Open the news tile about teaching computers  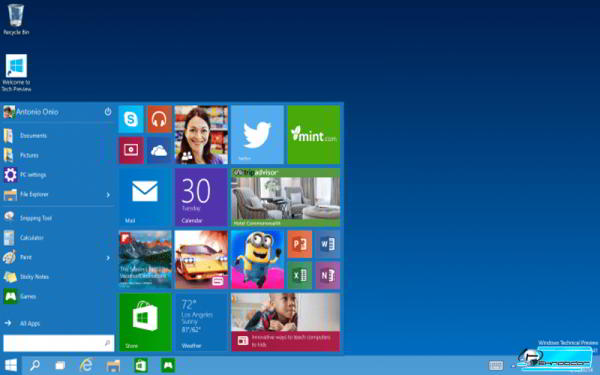(285, 322)
